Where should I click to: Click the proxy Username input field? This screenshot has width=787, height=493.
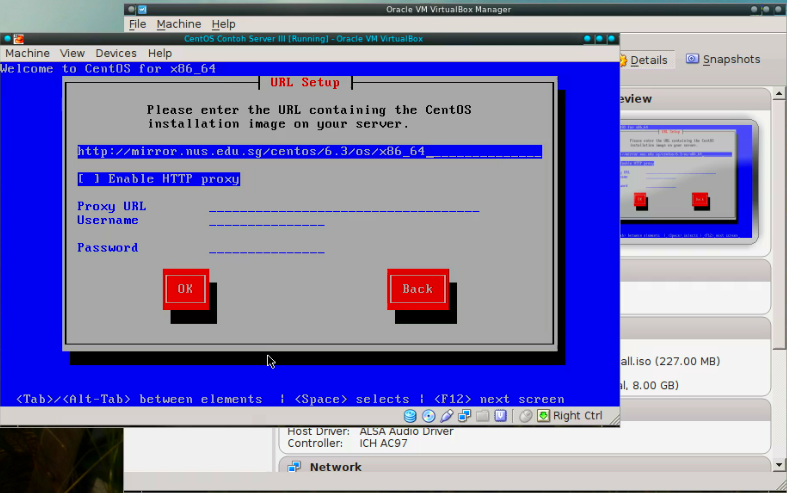point(267,221)
